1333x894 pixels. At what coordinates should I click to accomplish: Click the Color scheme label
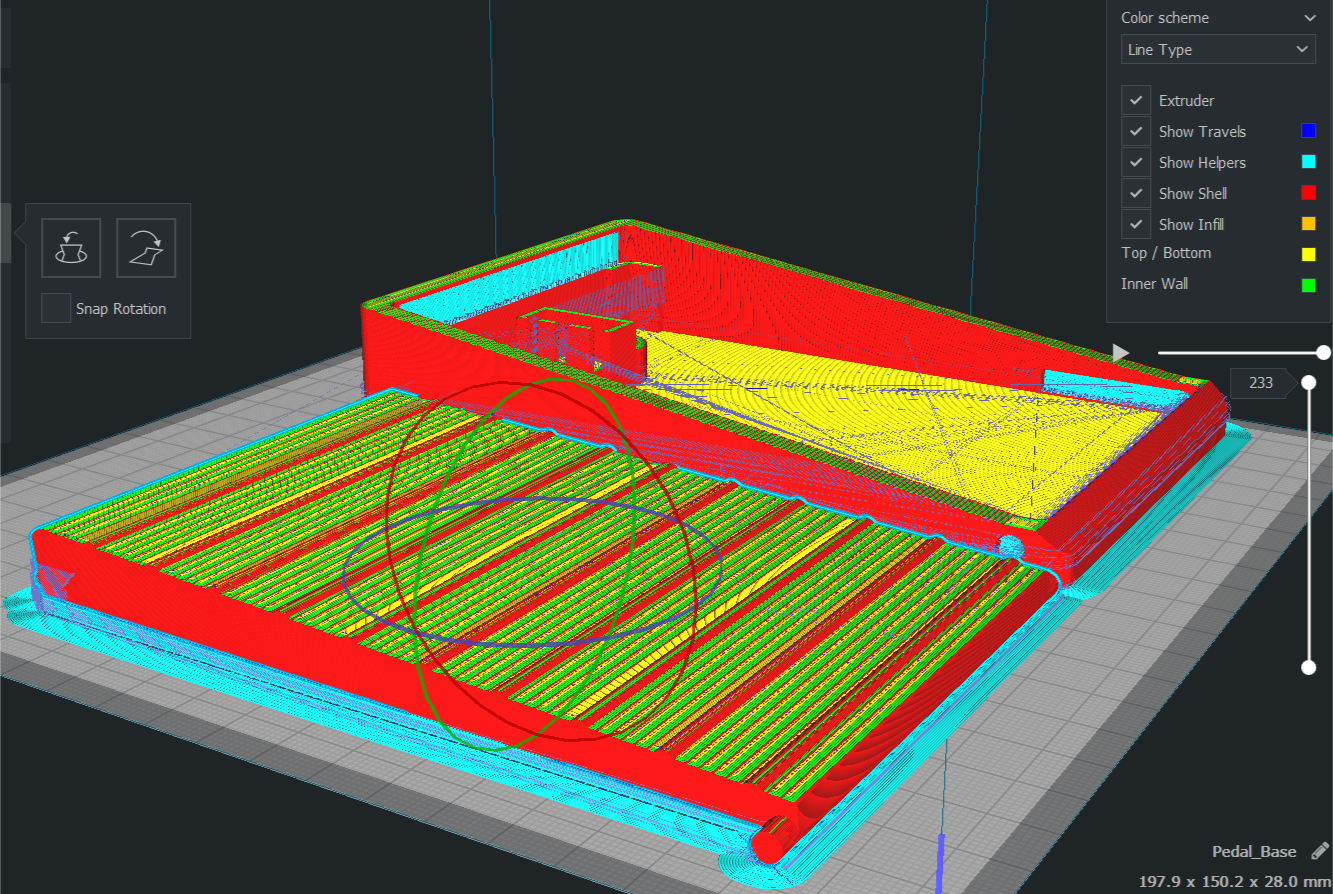1164,18
